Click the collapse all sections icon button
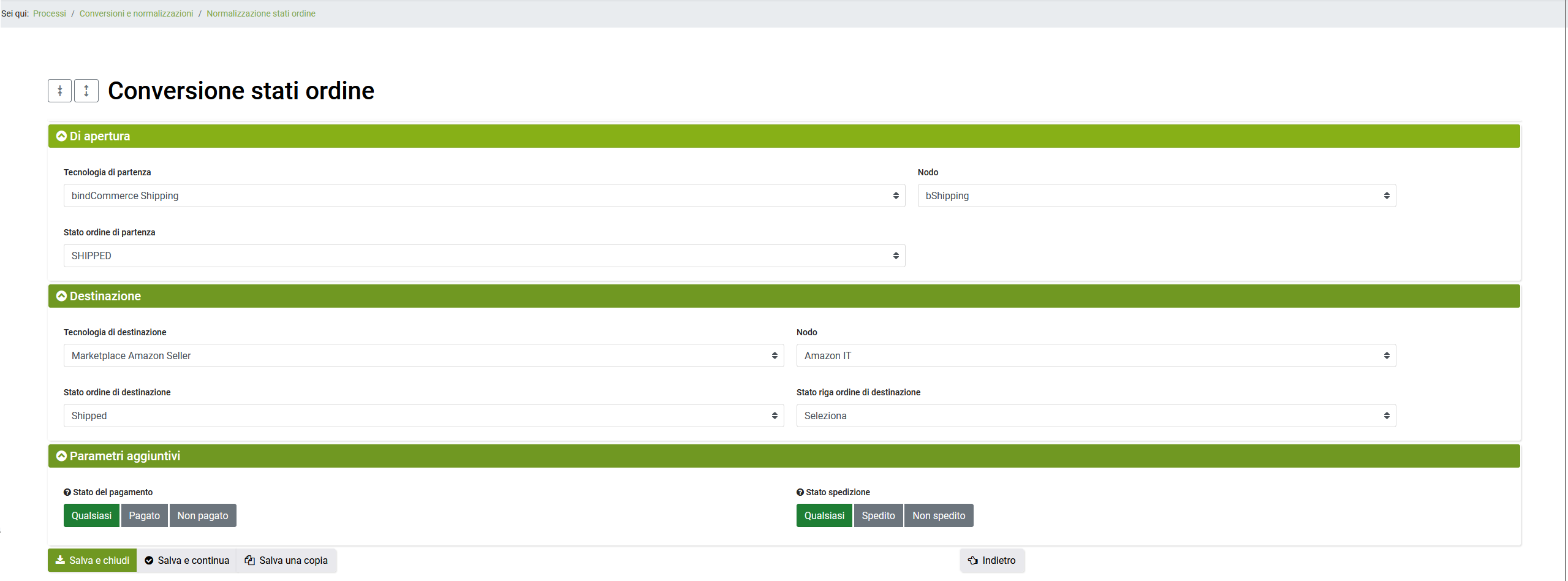 (60, 91)
